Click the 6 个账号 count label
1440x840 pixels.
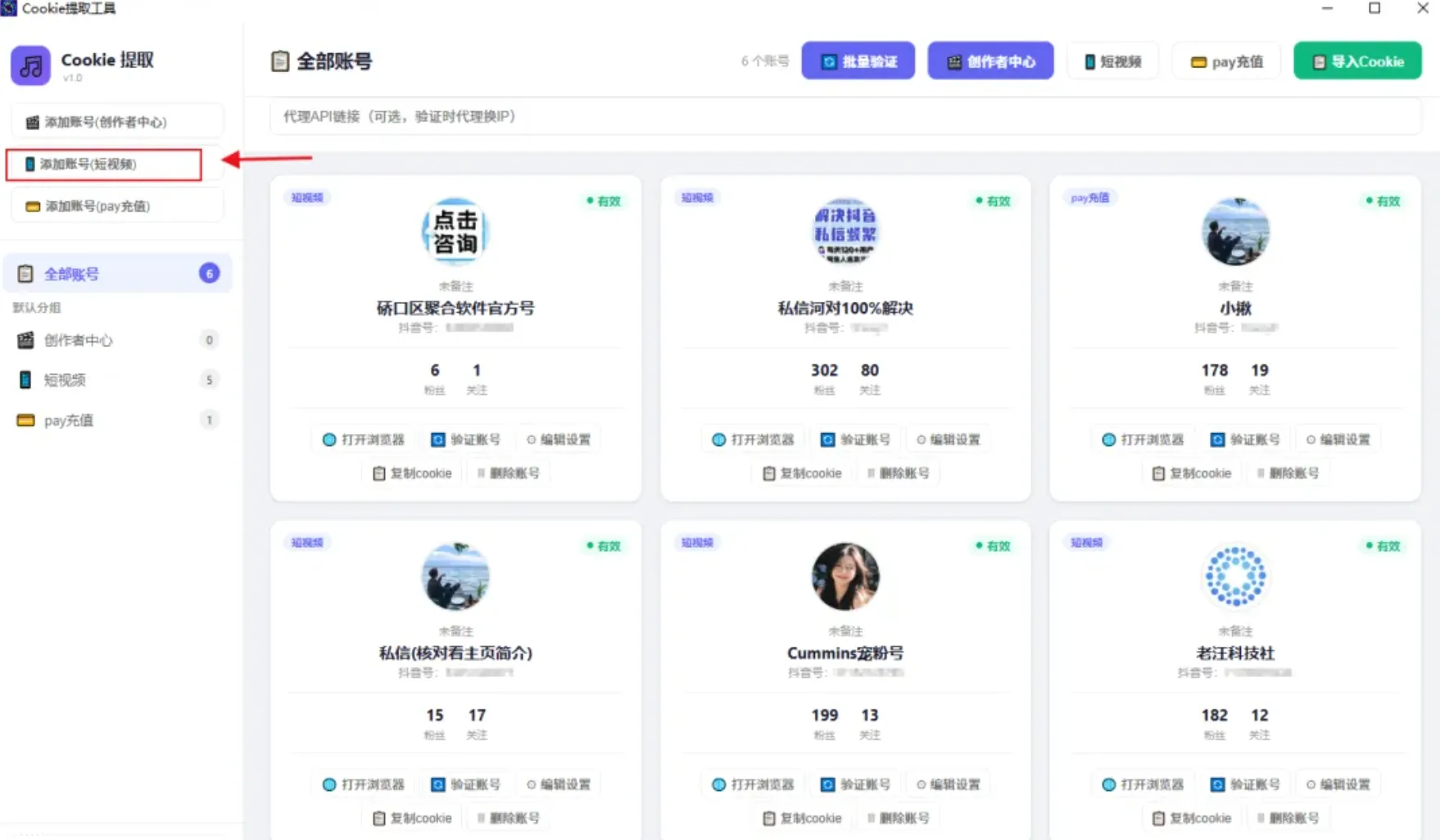pos(764,61)
